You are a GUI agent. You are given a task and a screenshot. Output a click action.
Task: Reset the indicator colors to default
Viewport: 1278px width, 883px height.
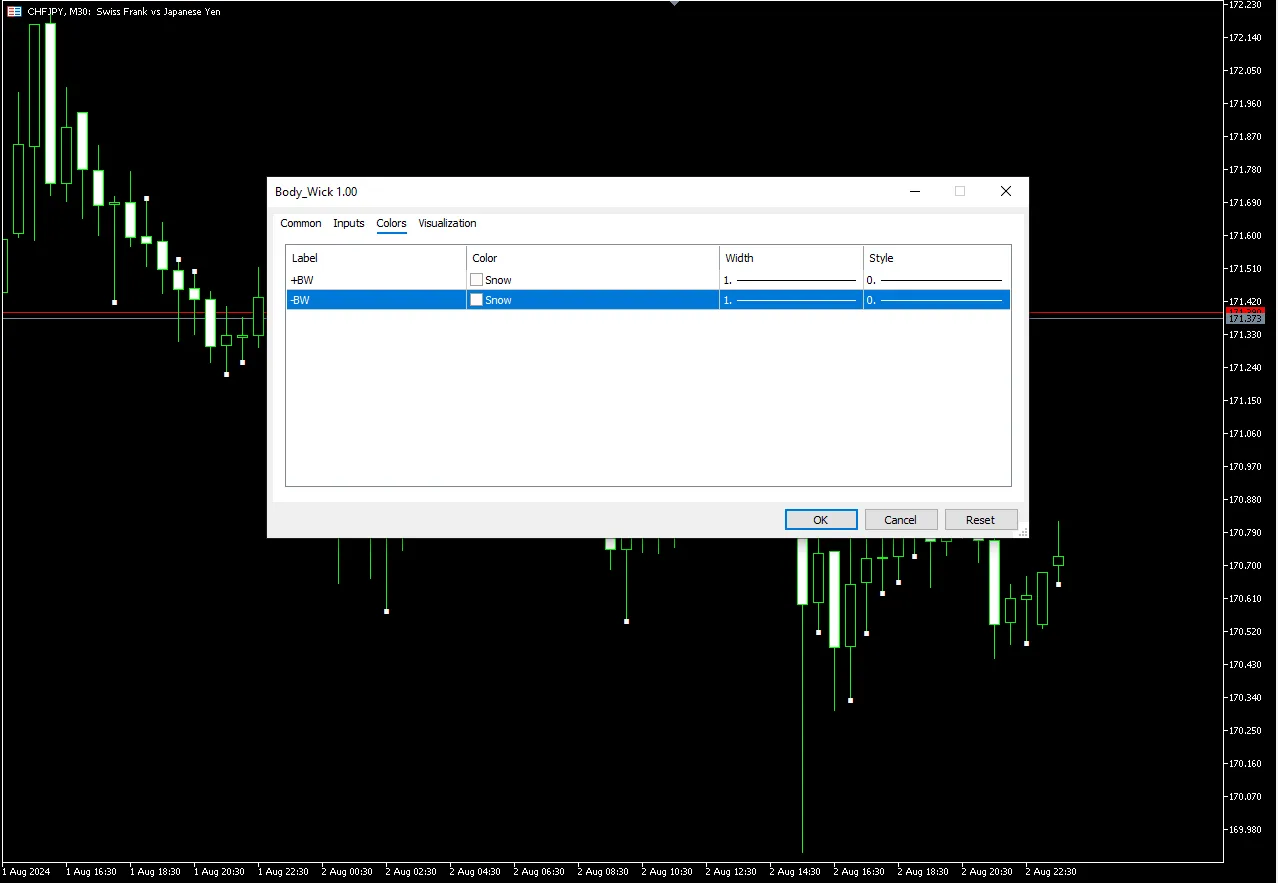coord(980,519)
